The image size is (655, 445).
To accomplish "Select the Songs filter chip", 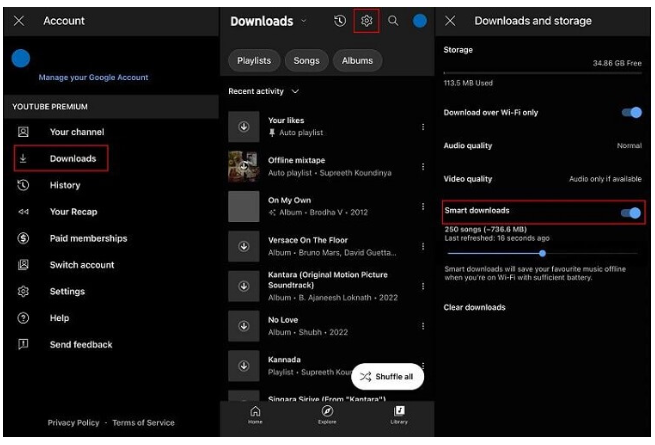I will click(x=306, y=60).
